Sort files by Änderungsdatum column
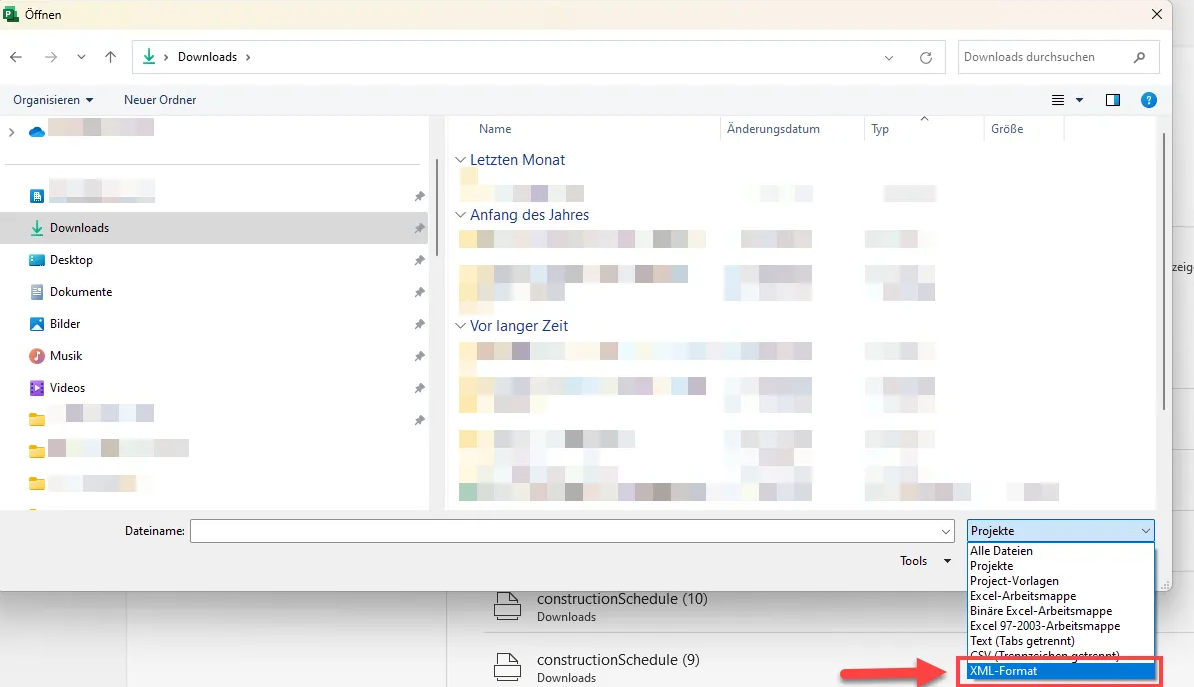Screen dimensions: 1194x687 click(773, 129)
